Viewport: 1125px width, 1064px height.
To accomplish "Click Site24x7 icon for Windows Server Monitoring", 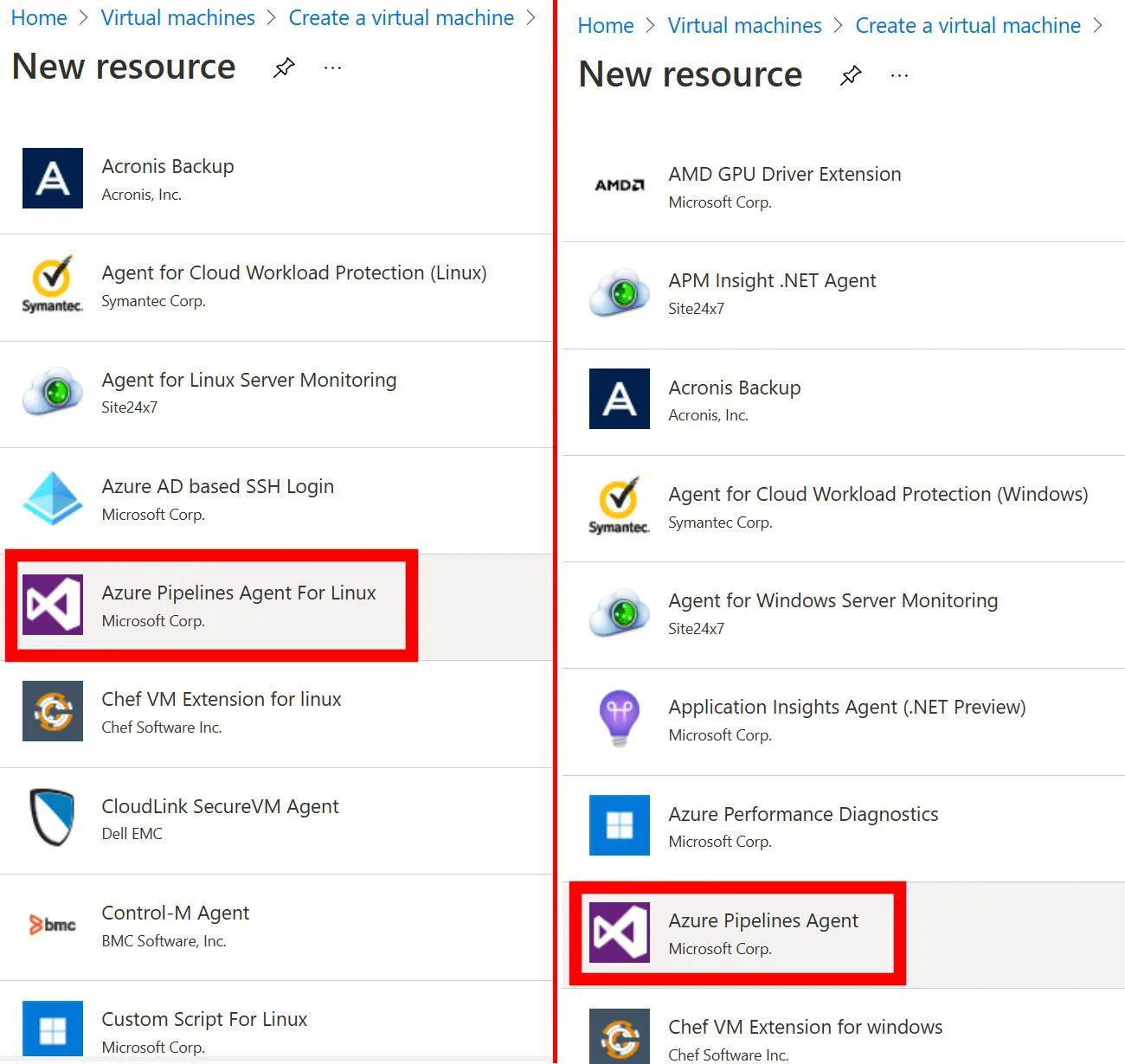I will (620, 612).
